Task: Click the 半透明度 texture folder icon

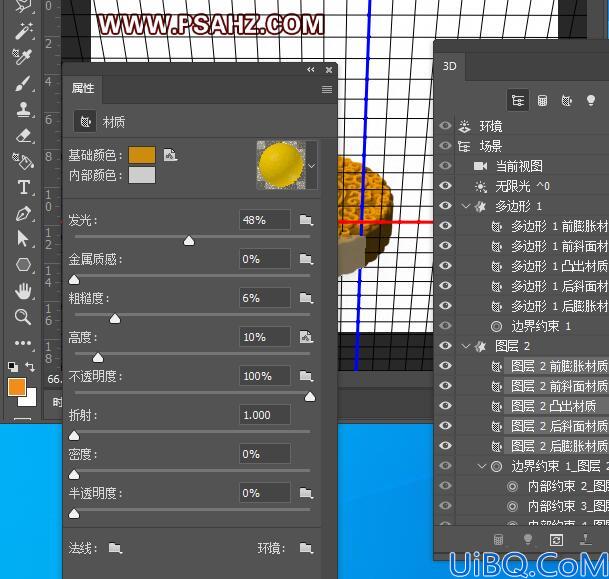Action: pyautogui.click(x=306, y=493)
